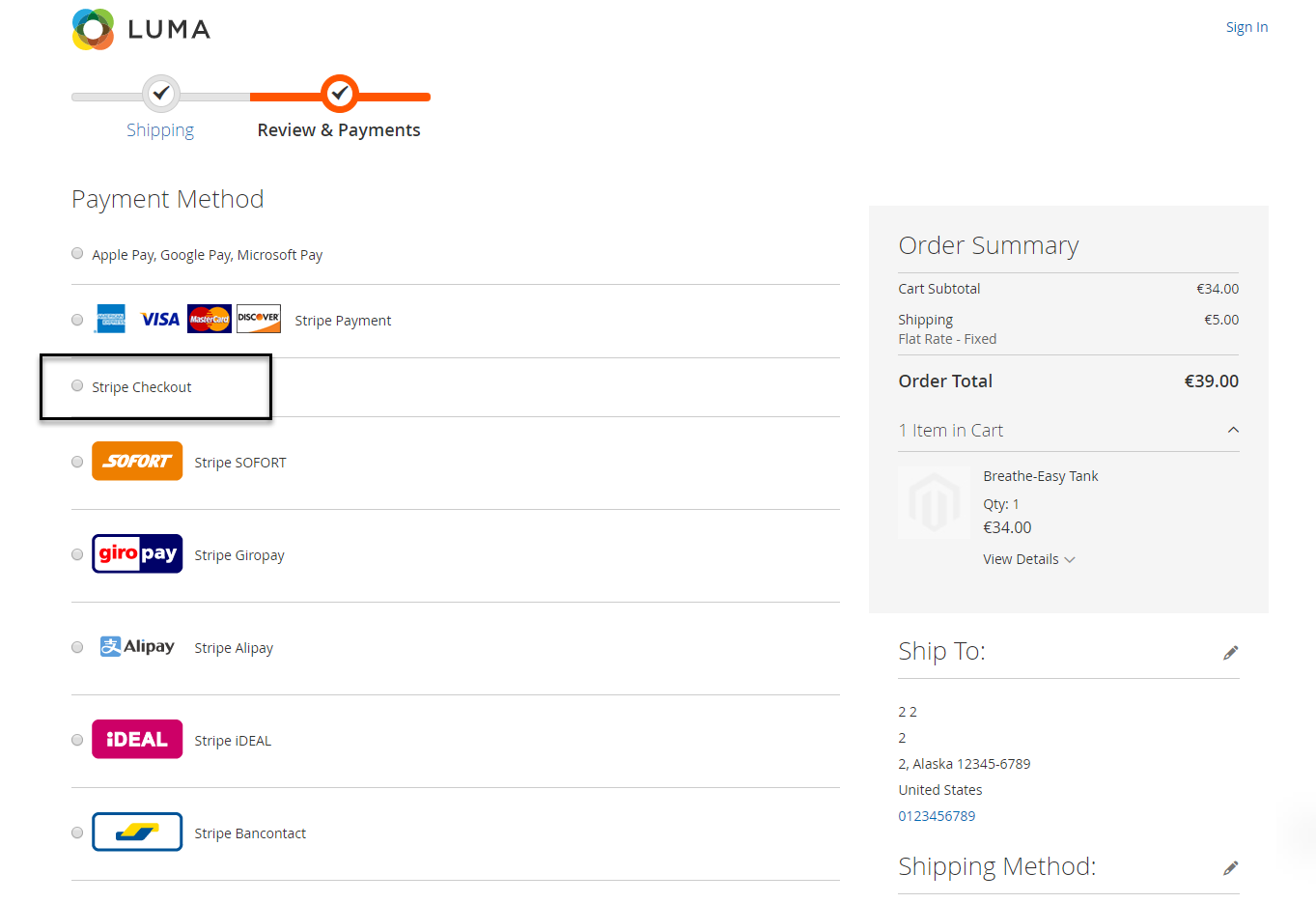
Task: Click the Bancontact payment logo
Action: (137, 832)
